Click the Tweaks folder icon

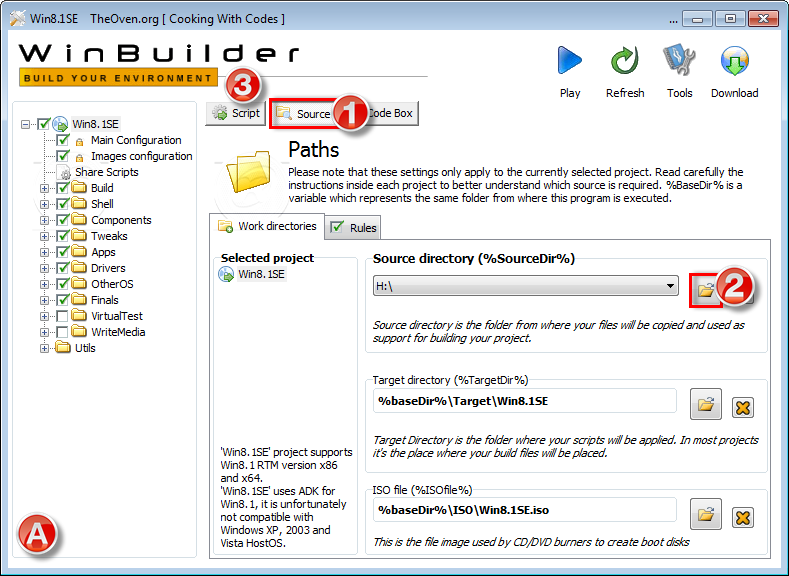point(78,235)
